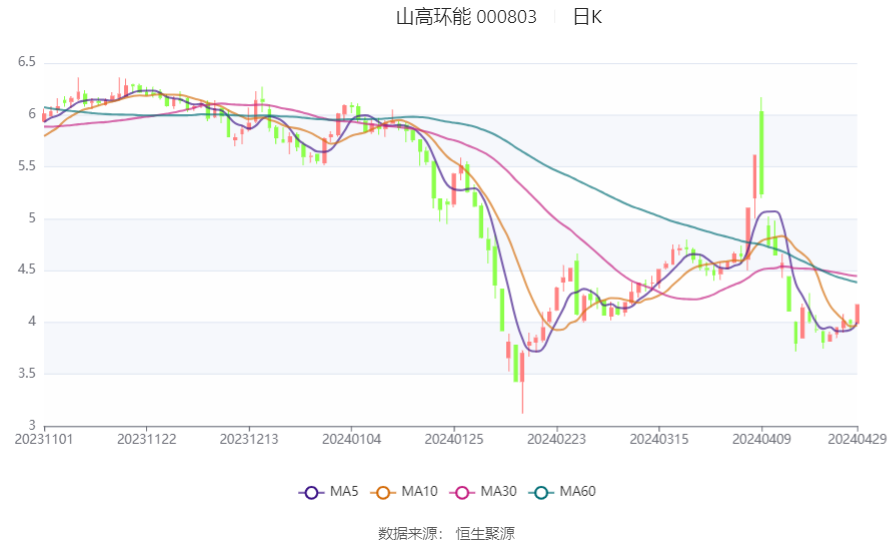The height and width of the screenshot is (542, 893).
Task: Click the y-axis value 5.5
Action: click(26, 166)
